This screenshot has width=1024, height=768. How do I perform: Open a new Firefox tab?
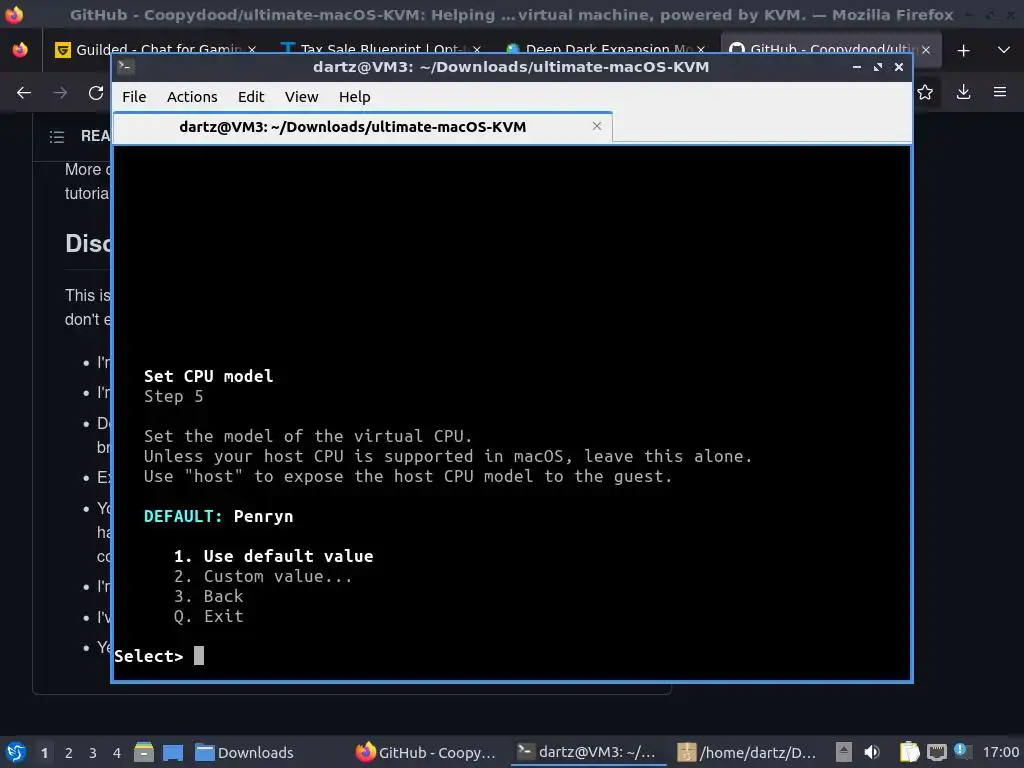point(963,50)
